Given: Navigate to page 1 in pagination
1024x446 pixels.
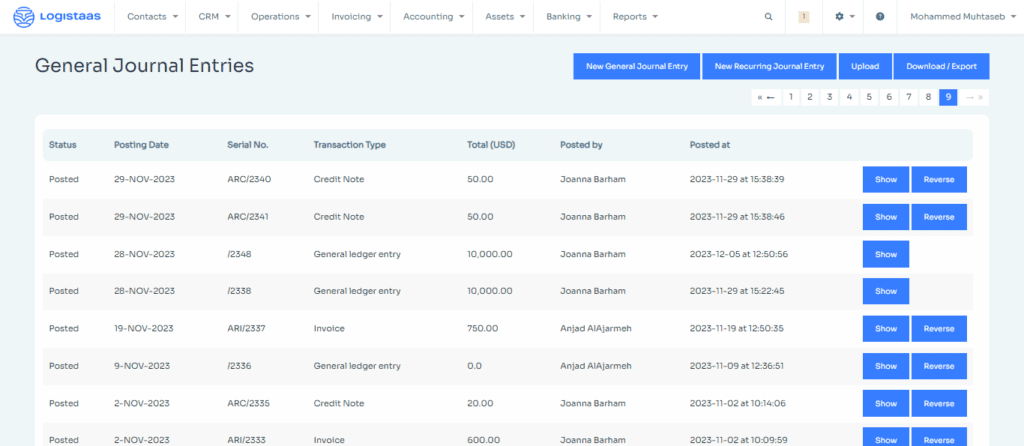Looking at the screenshot, I should [x=791, y=97].
